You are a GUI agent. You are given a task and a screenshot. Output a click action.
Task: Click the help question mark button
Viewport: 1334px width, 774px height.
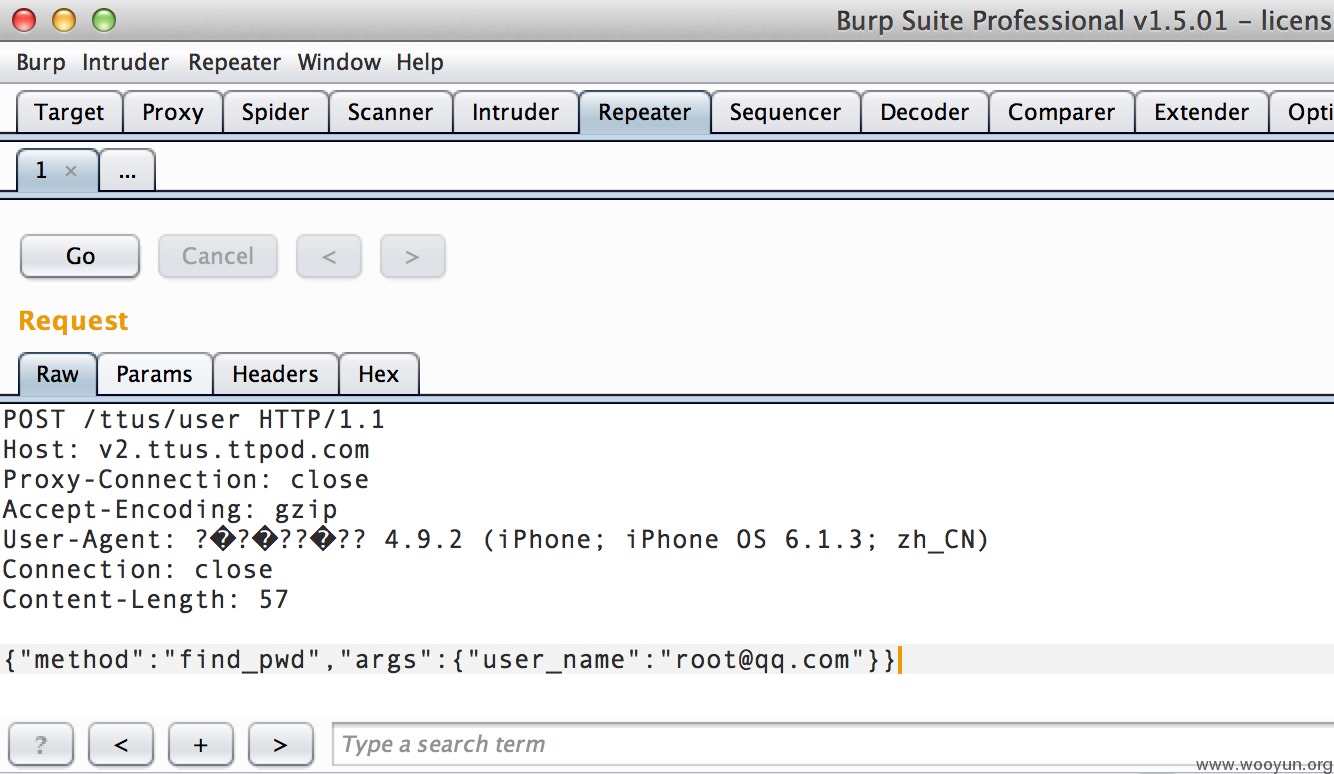click(40, 744)
